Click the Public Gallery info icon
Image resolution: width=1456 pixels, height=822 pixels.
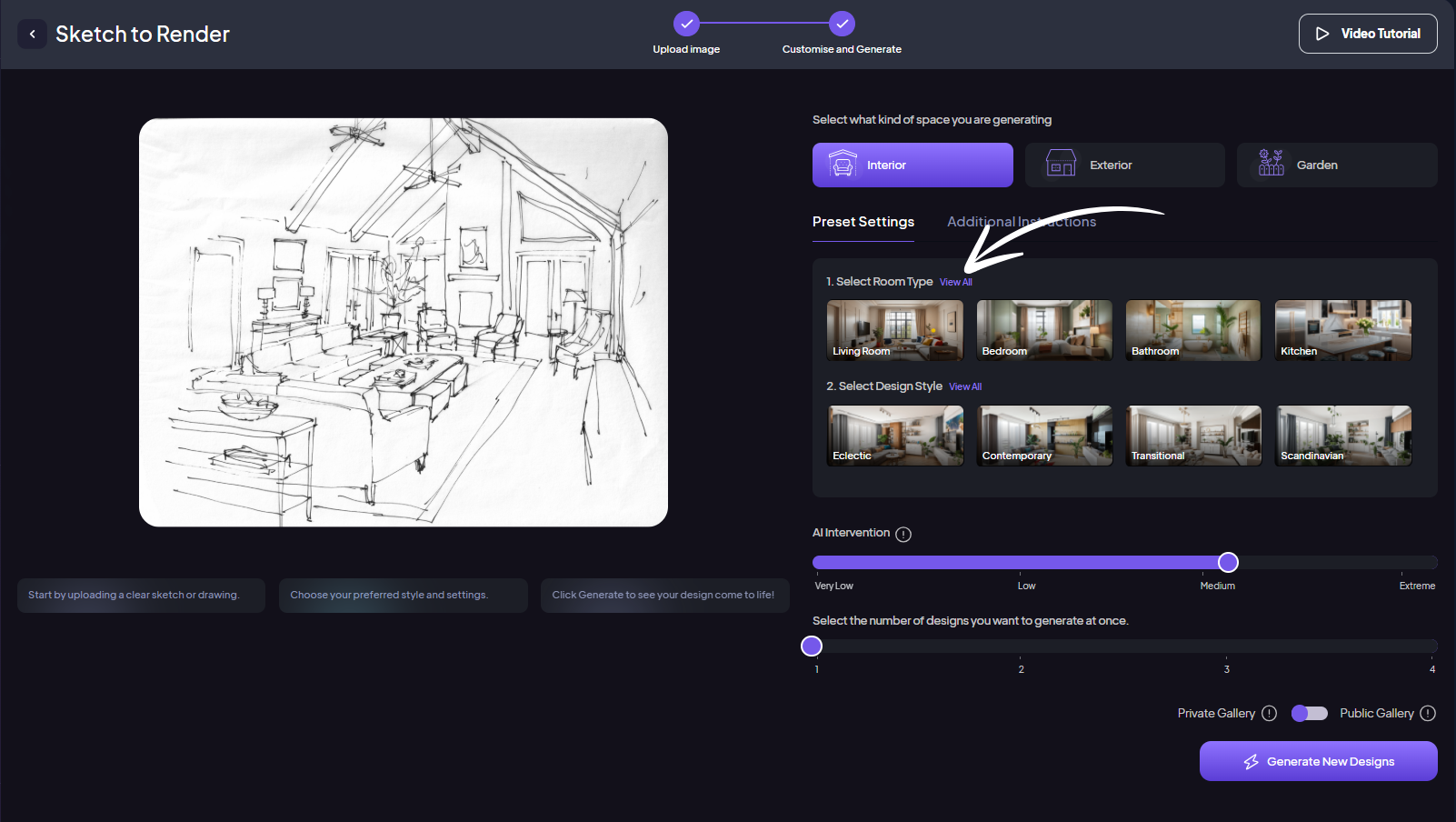1428,714
